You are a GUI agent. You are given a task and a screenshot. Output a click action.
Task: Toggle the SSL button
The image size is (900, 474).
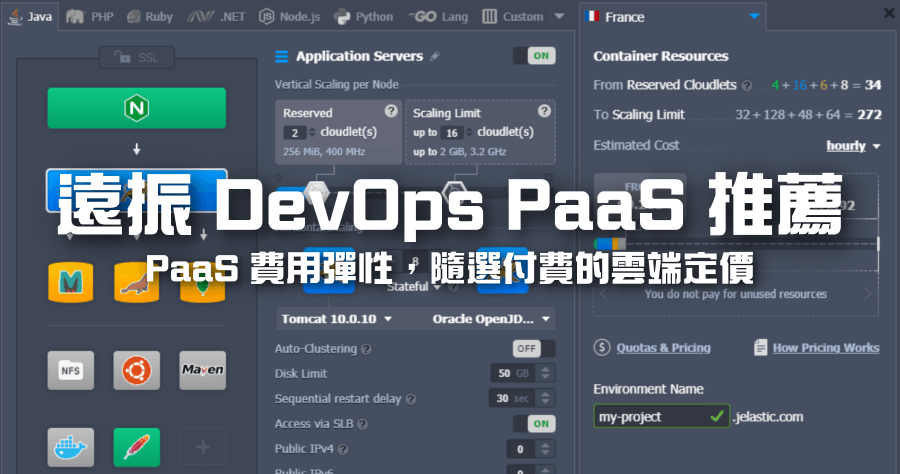(x=137, y=57)
